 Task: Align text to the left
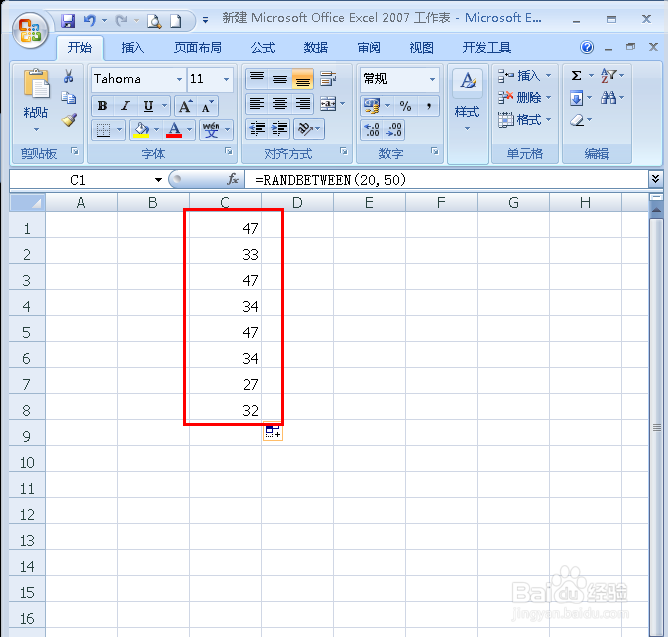[257, 104]
